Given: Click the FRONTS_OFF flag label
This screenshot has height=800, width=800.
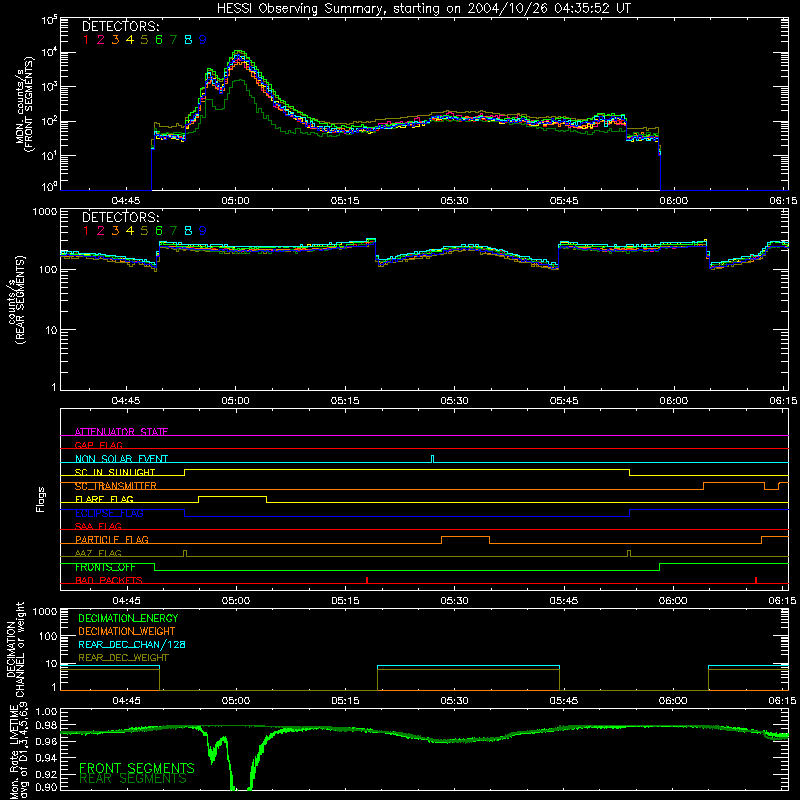Looking at the screenshot, I should tap(105, 567).
